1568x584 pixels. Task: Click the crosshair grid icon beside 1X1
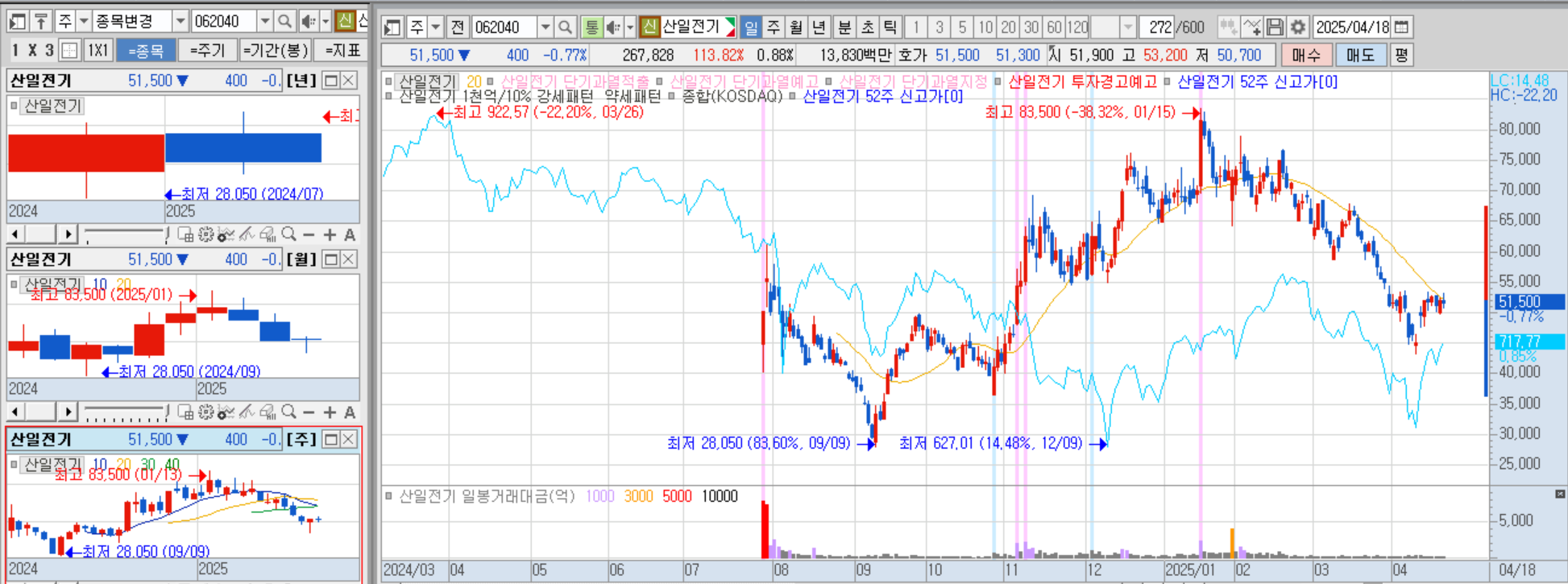(69, 51)
